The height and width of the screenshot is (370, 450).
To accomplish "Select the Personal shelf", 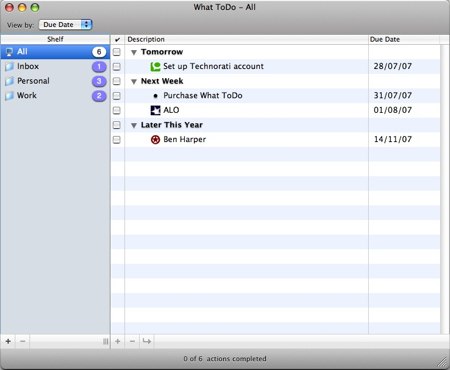I will pyautogui.click(x=55, y=81).
